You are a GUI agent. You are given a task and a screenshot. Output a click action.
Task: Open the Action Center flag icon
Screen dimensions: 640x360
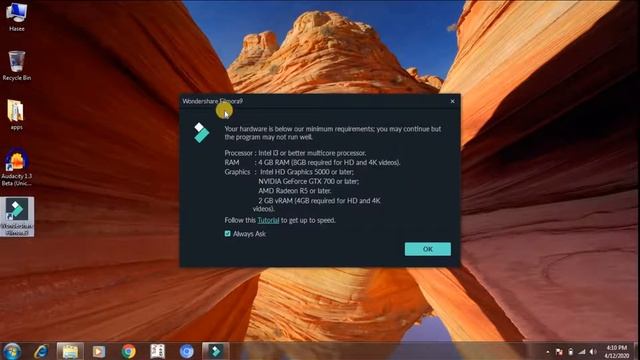(559, 352)
